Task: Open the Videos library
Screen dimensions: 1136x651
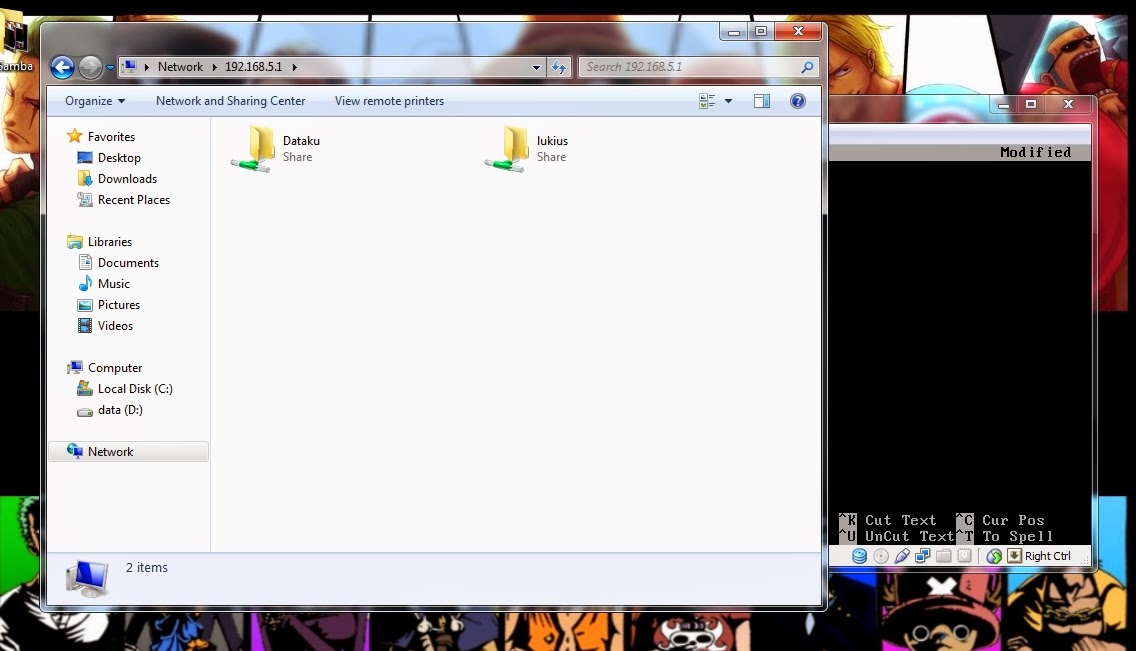Action: pyautogui.click(x=114, y=325)
